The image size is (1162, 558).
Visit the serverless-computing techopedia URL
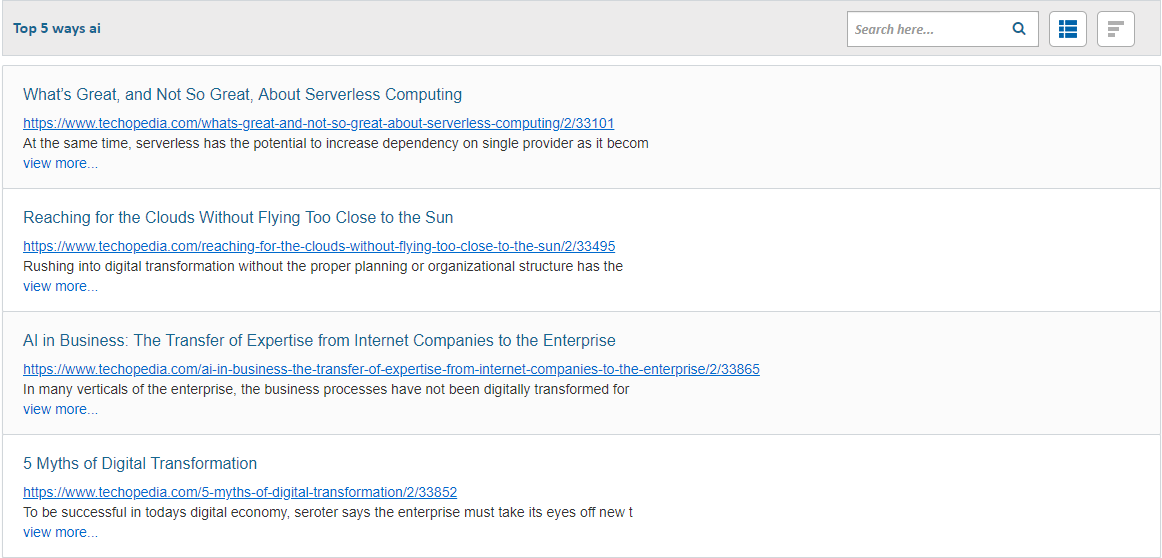318,123
